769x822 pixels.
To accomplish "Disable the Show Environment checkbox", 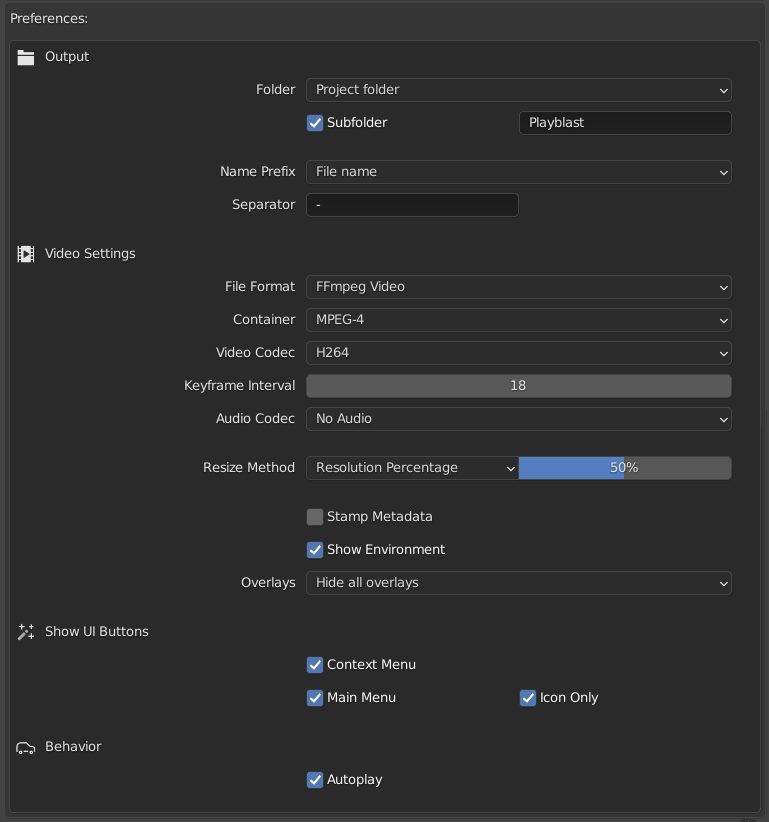I will (315, 550).
